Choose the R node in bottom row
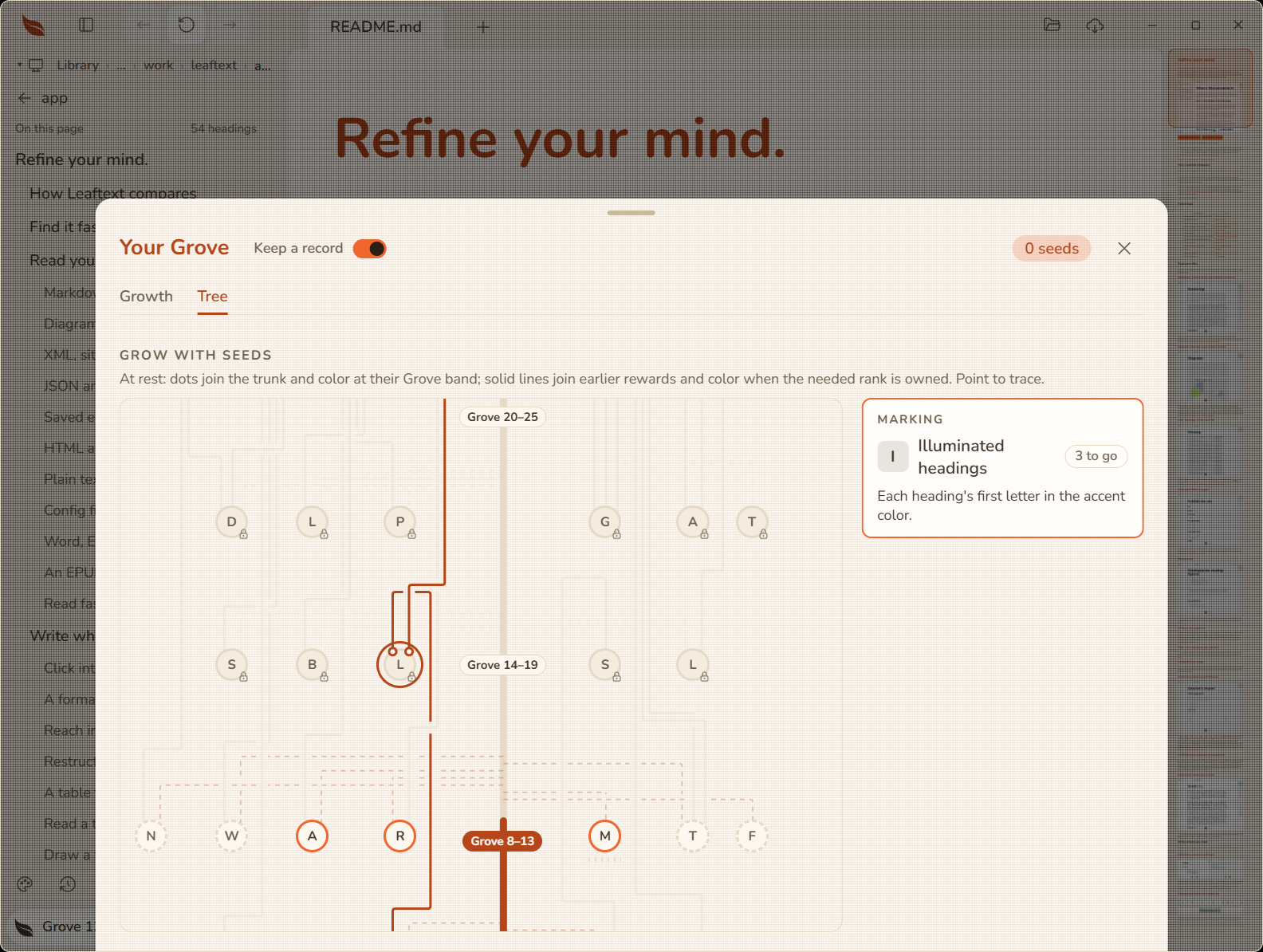This screenshot has height=952, width=1263. pyautogui.click(x=399, y=836)
